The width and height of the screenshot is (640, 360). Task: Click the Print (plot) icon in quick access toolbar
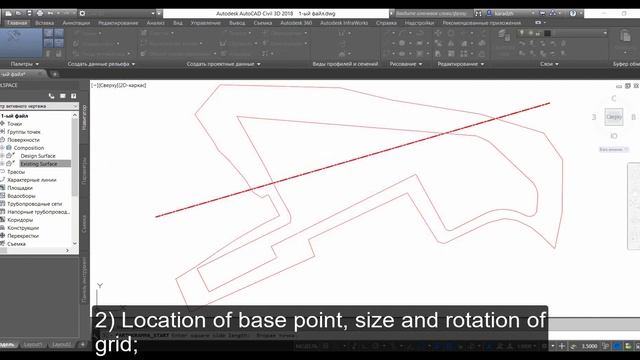pos(40,13)
